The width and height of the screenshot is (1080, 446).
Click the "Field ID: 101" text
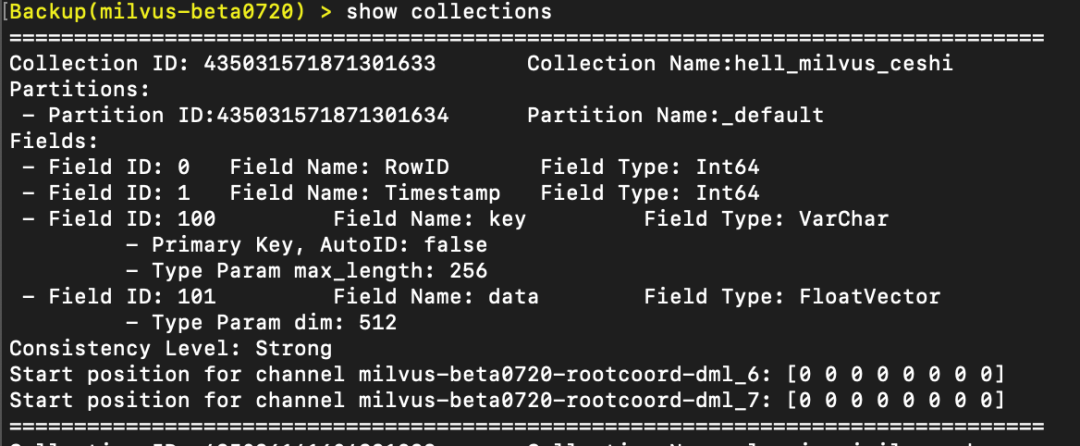[x=131, y=297]
